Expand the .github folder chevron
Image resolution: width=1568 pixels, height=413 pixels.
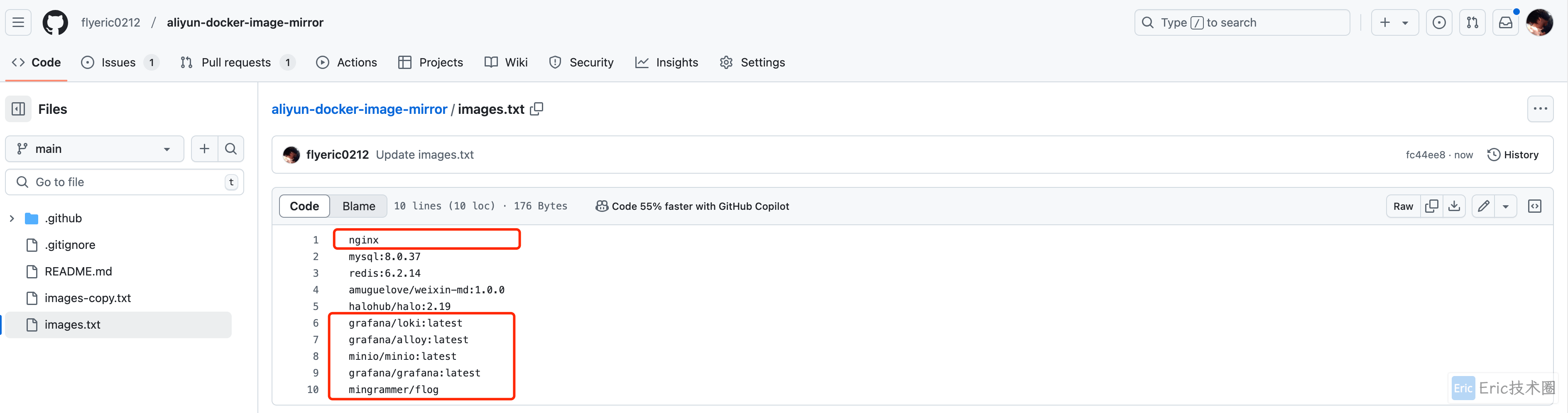pos(12,218)
